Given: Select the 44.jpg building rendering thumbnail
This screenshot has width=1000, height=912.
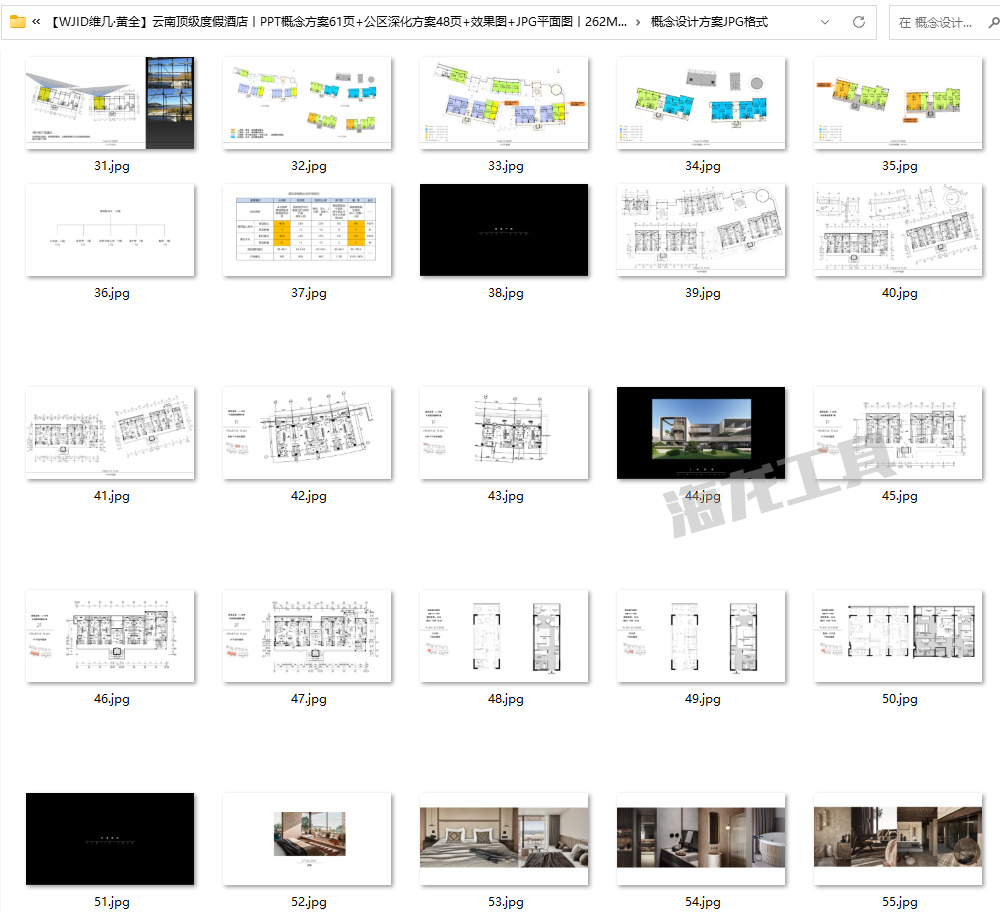Looking at the screenshot, I should pos(702,433).
